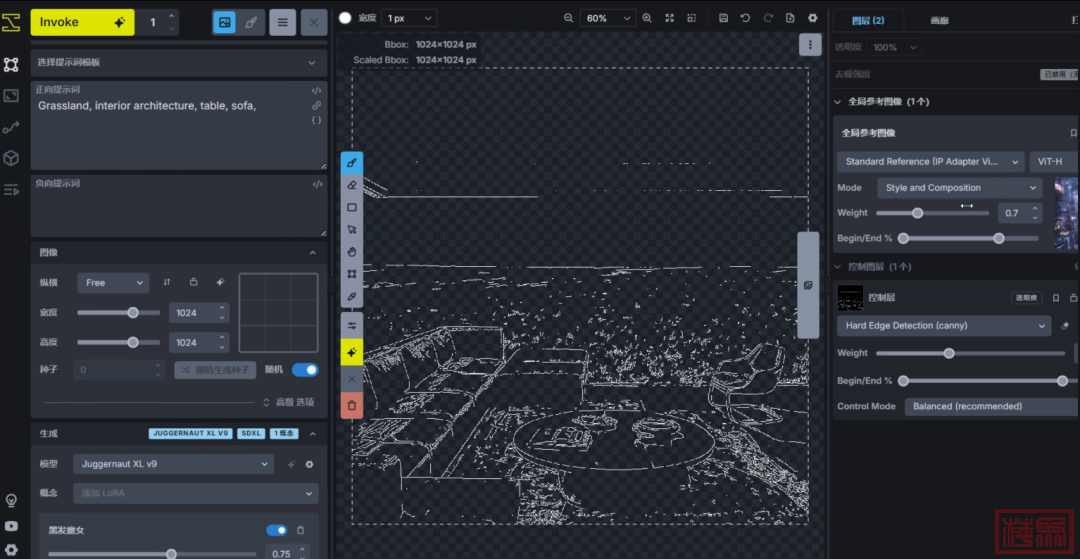Expand the Style and Composition mode dropdown
1080x559 pixels.
pos(960,188)
